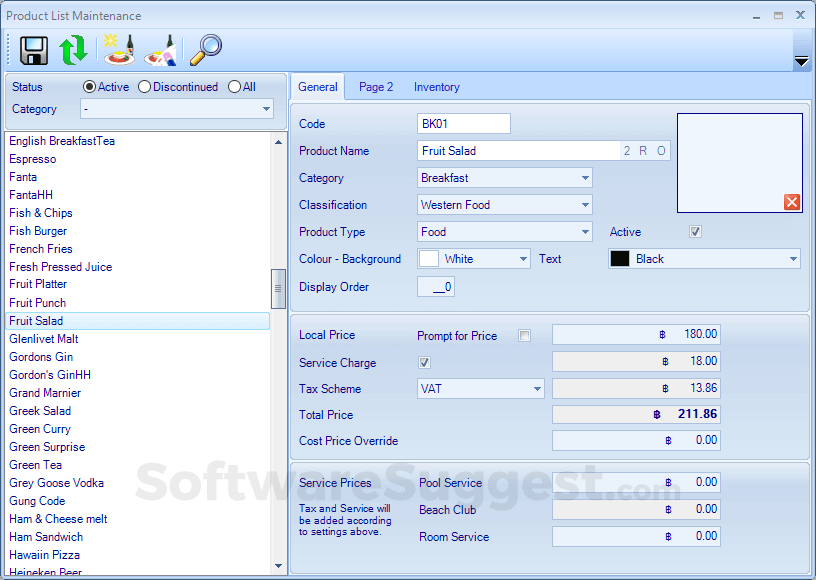Click the Room Service price field
This screenshot has width=816, height=580.
(636, 536)
